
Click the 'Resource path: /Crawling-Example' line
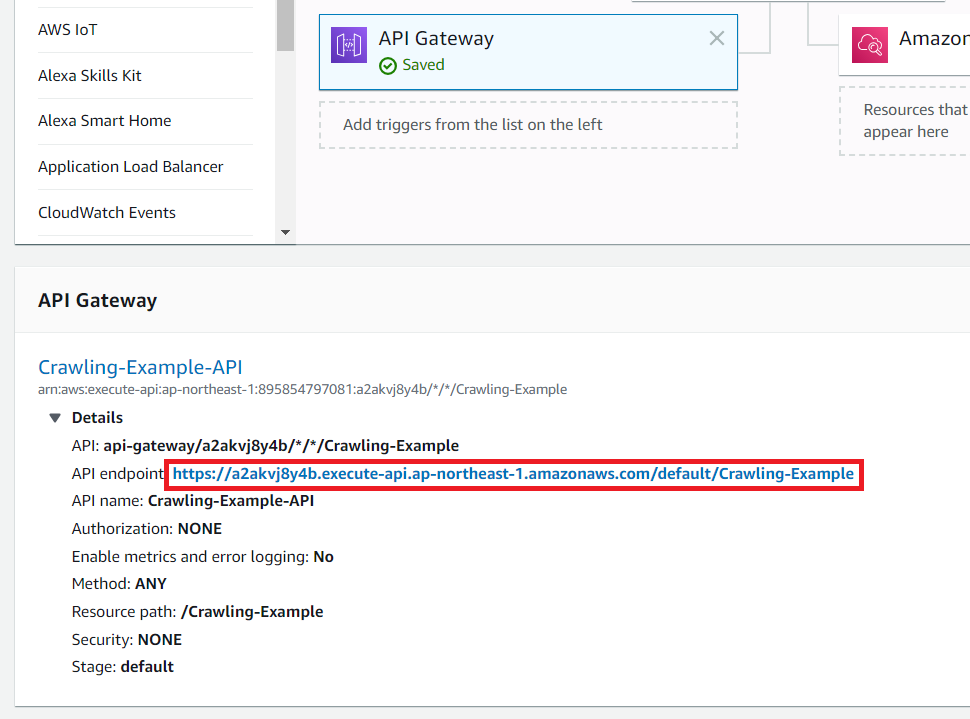tap(197, 611)
